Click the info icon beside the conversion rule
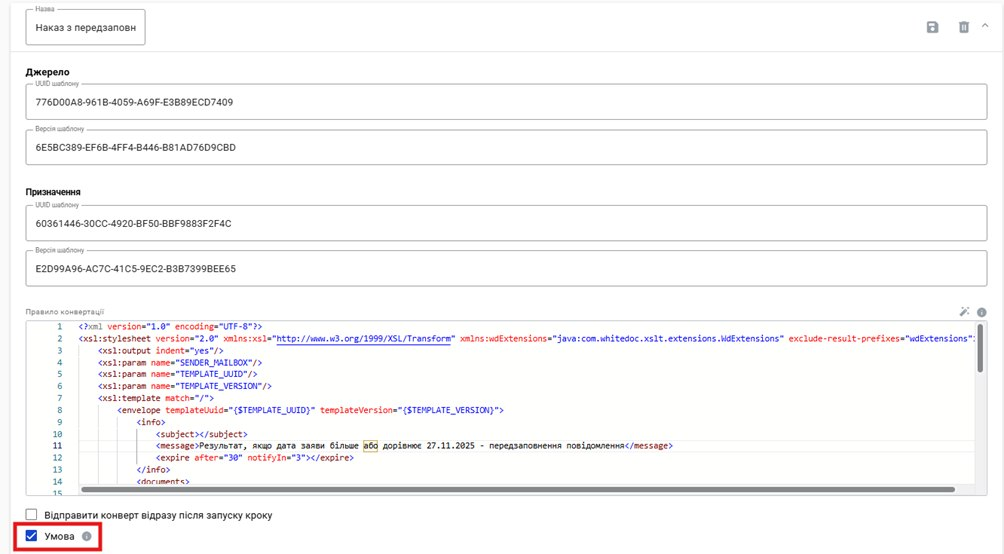This screenshot has height=554, width=1004. (x=982, y=312)
